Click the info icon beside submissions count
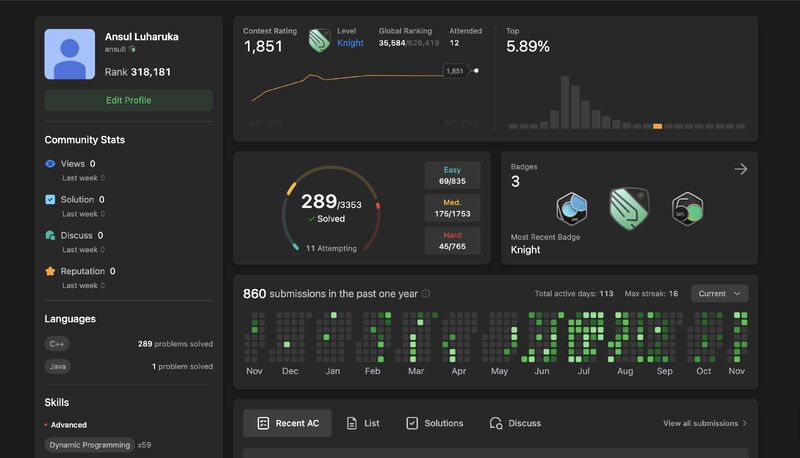Viewport: 800px width, 458px height. tap(426, 294)
